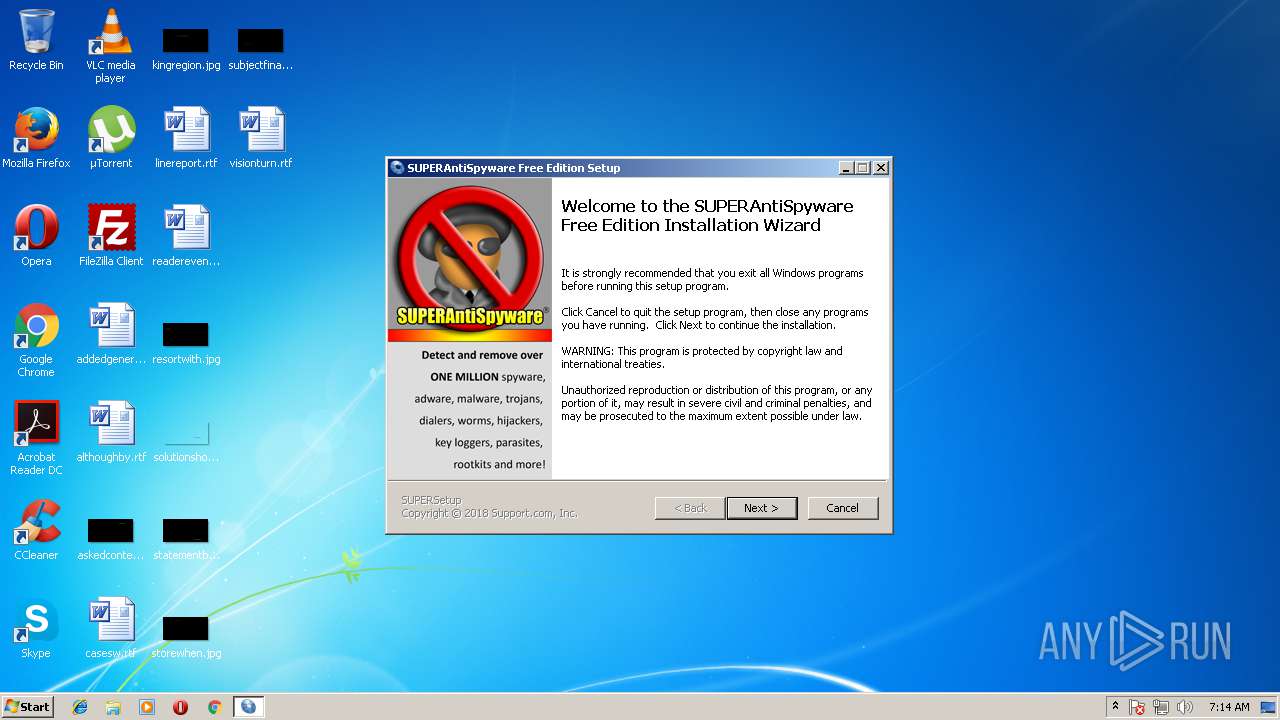
Task: Click the 'key loggers, parasites,' text
Action: coord(488,442)
